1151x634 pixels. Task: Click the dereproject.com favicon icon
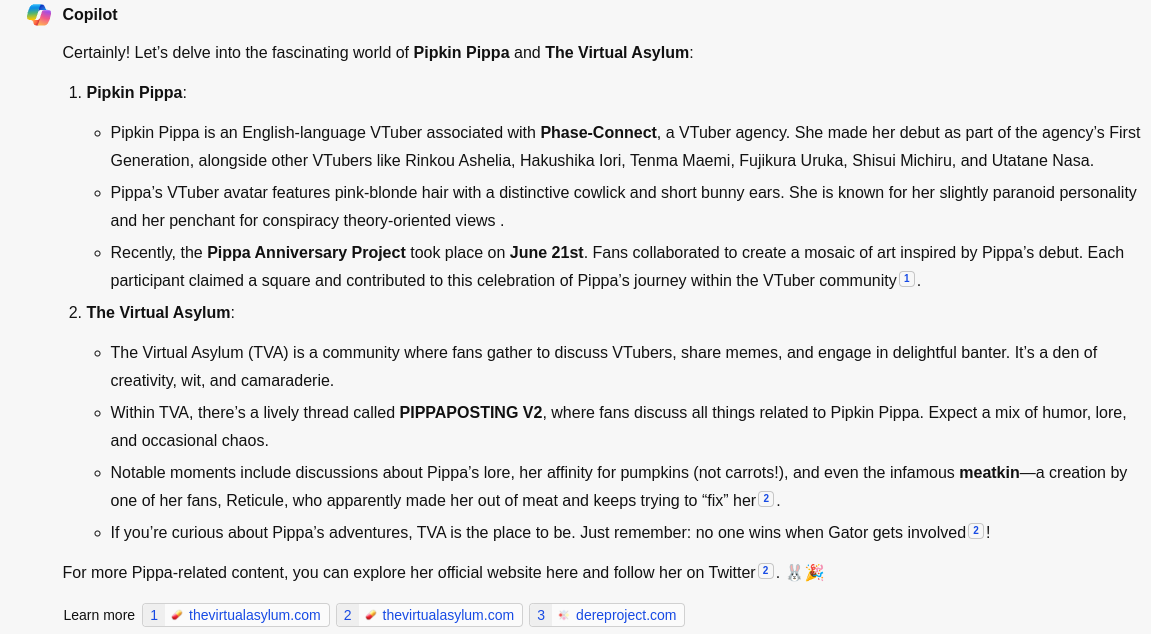click(x=564, y=615)
